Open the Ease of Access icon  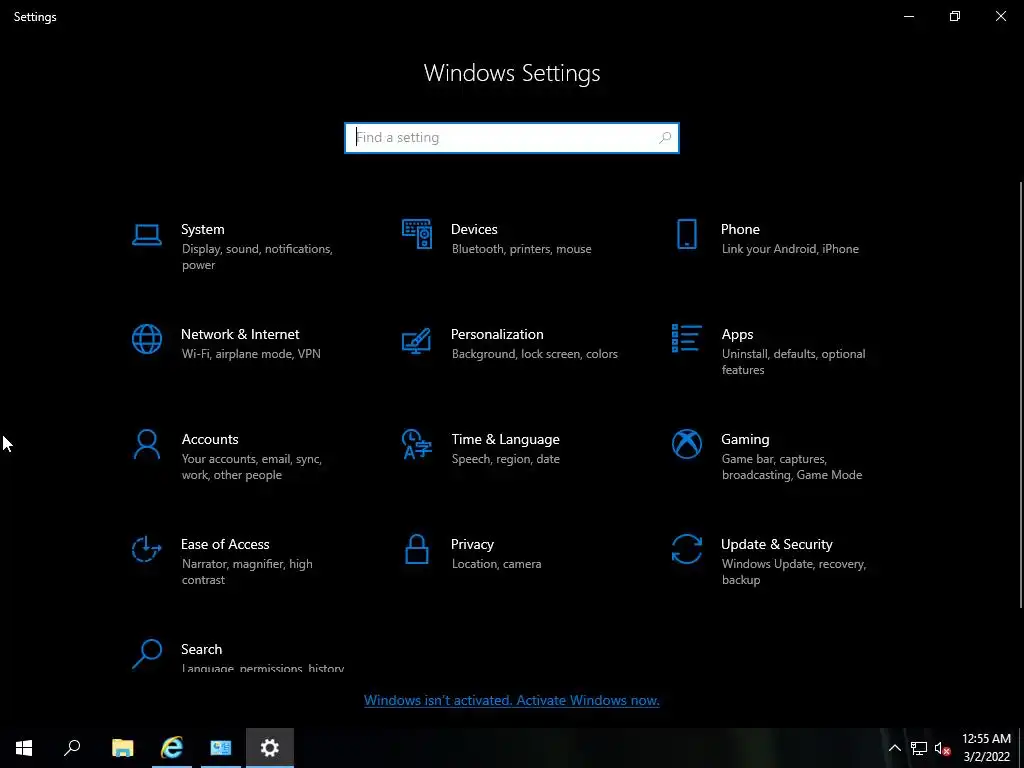[146, 549]
